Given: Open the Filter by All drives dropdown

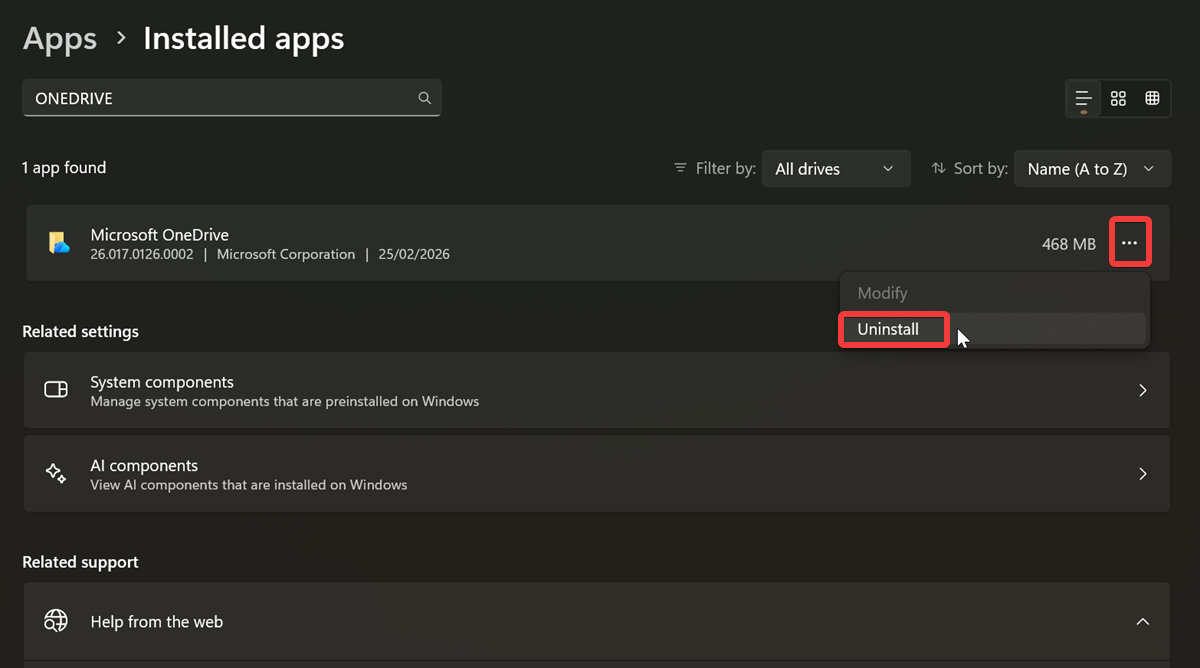Looking at the screenshot, I should point(835,169).
